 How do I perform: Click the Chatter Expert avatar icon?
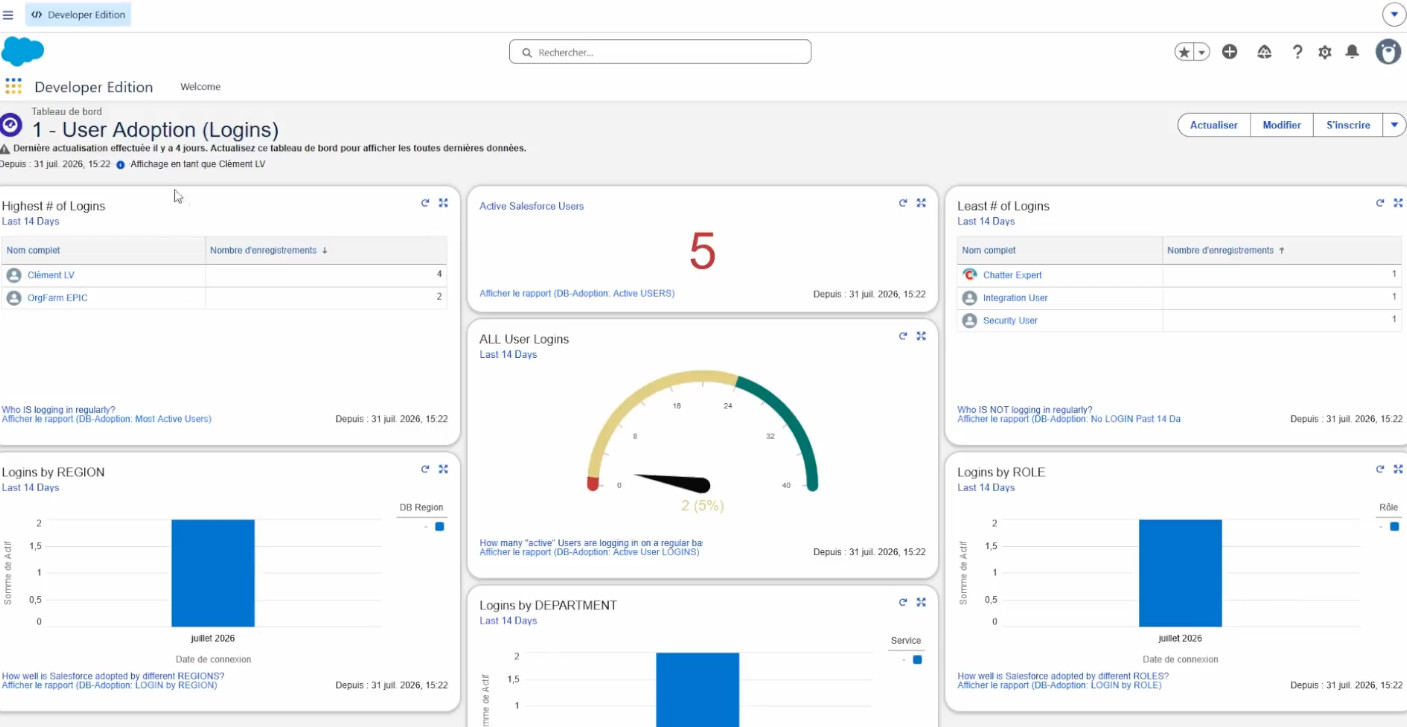pos(969,275)
